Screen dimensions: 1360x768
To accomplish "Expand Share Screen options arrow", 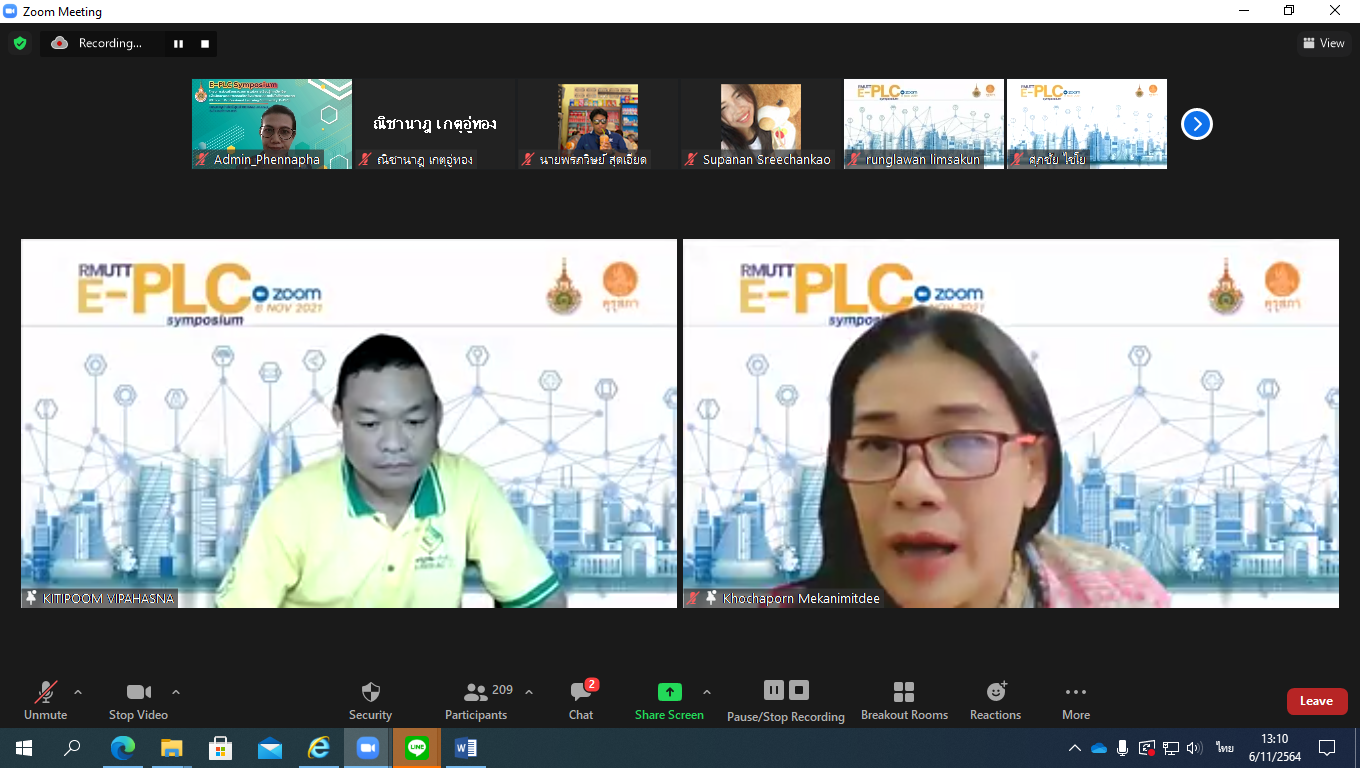I will point(707,692).
